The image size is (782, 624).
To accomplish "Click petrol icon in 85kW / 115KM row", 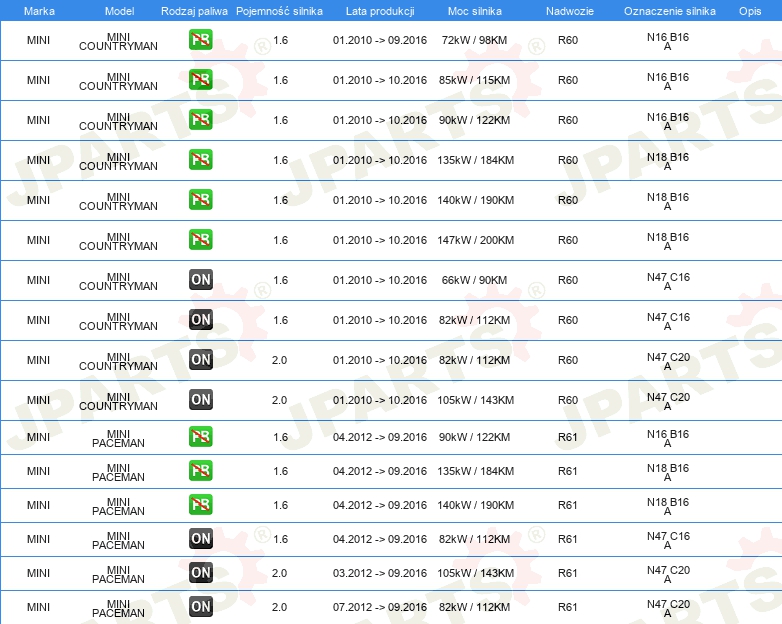I will pos(200,80).
